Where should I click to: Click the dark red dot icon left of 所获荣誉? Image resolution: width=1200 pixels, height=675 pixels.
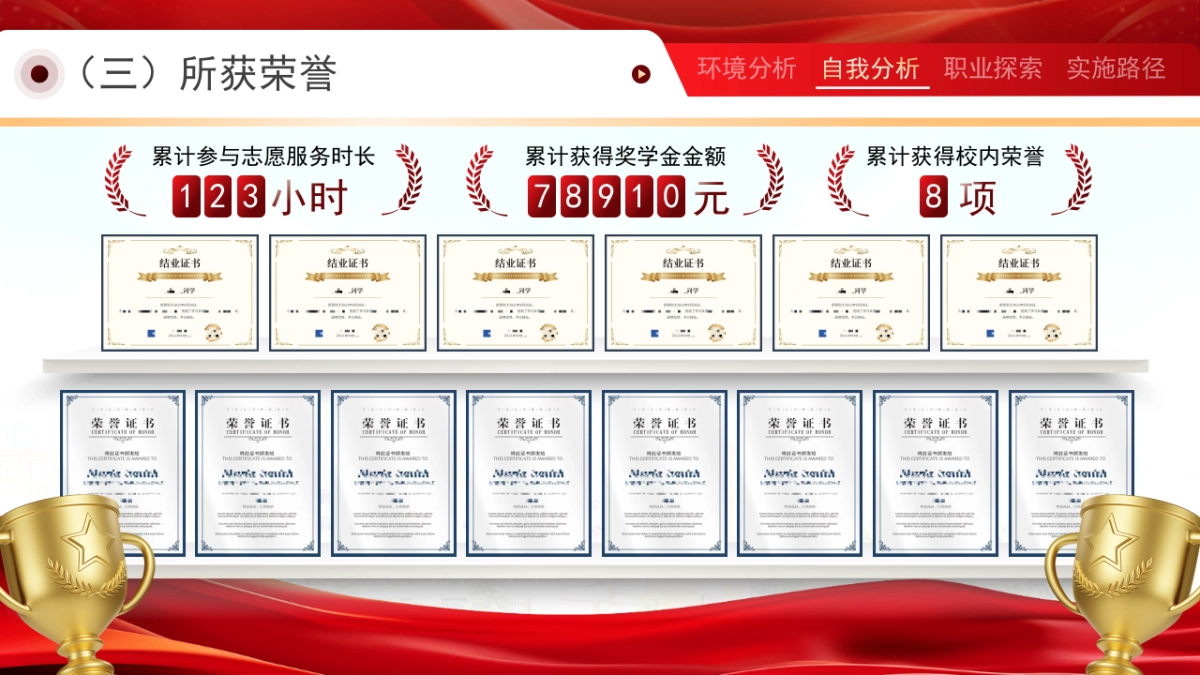40,73
